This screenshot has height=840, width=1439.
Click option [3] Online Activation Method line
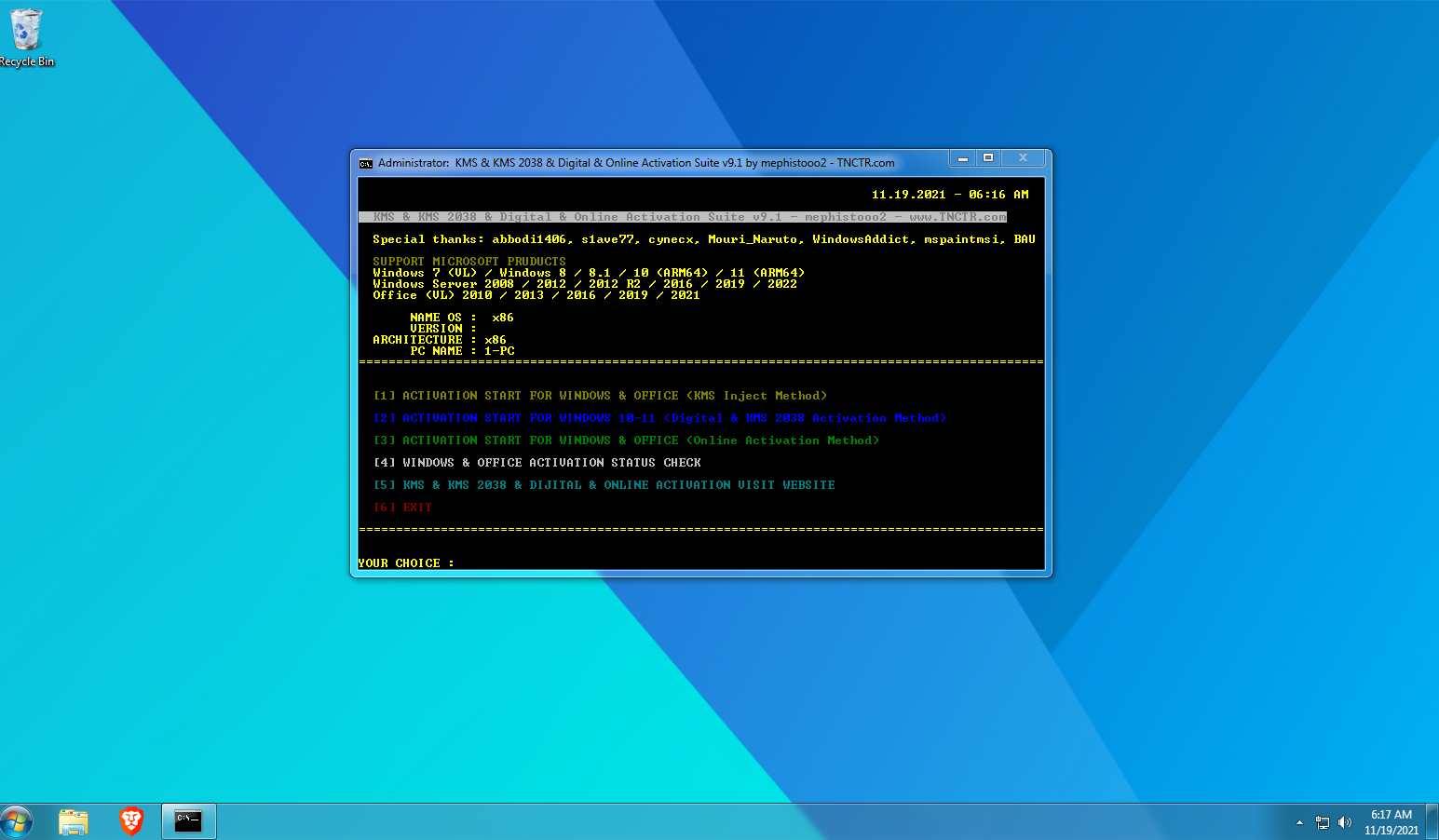[x=626, y=440]
